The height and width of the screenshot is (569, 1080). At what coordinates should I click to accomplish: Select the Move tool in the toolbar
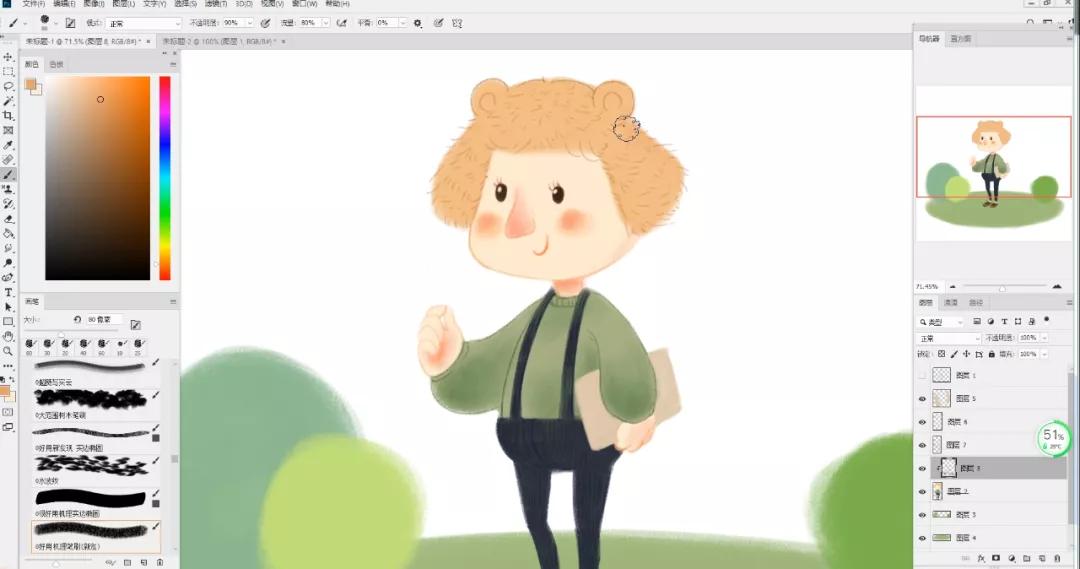coord(8,57)
